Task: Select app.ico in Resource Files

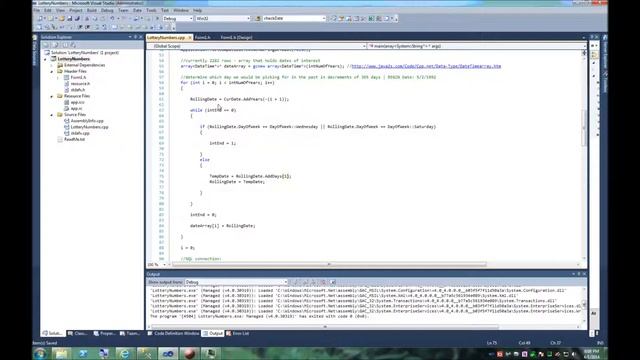Action: point(78,102)
